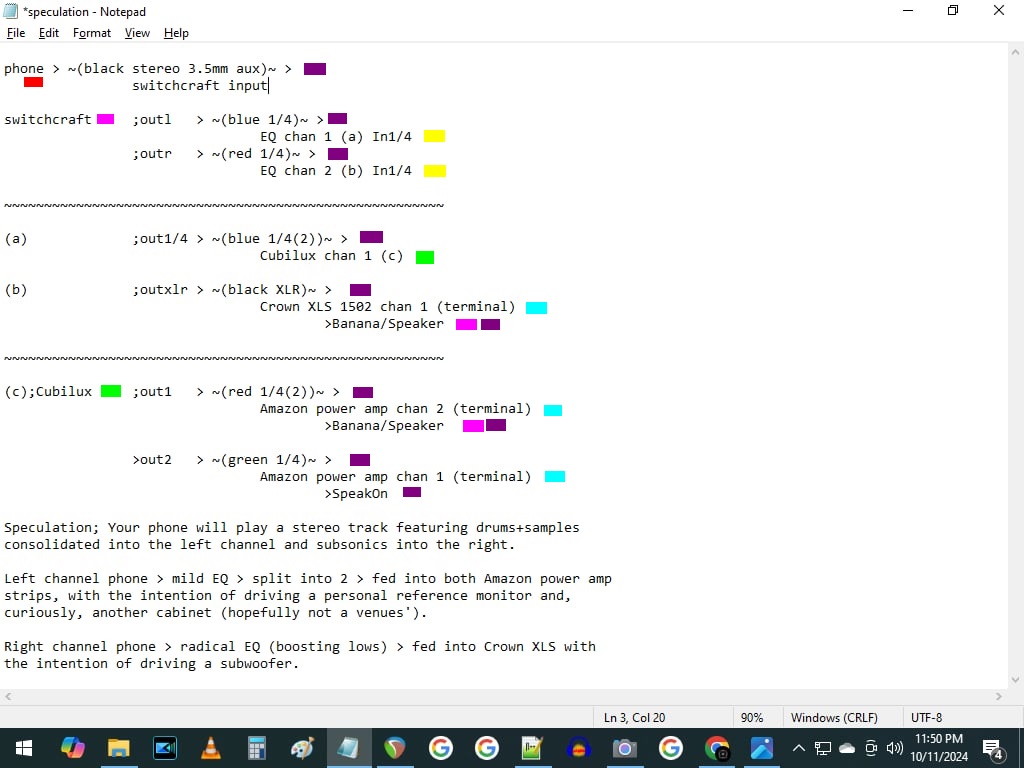Click the Copilot icon on the taskbar

[x=73, y=748]
